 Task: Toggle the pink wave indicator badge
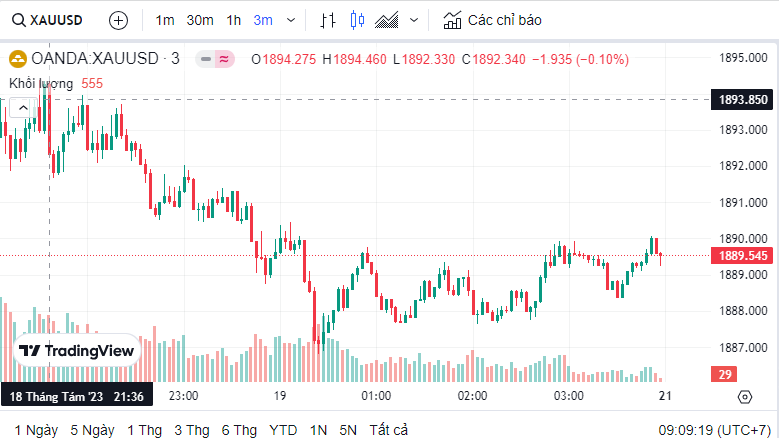click(x=224, y=59)
